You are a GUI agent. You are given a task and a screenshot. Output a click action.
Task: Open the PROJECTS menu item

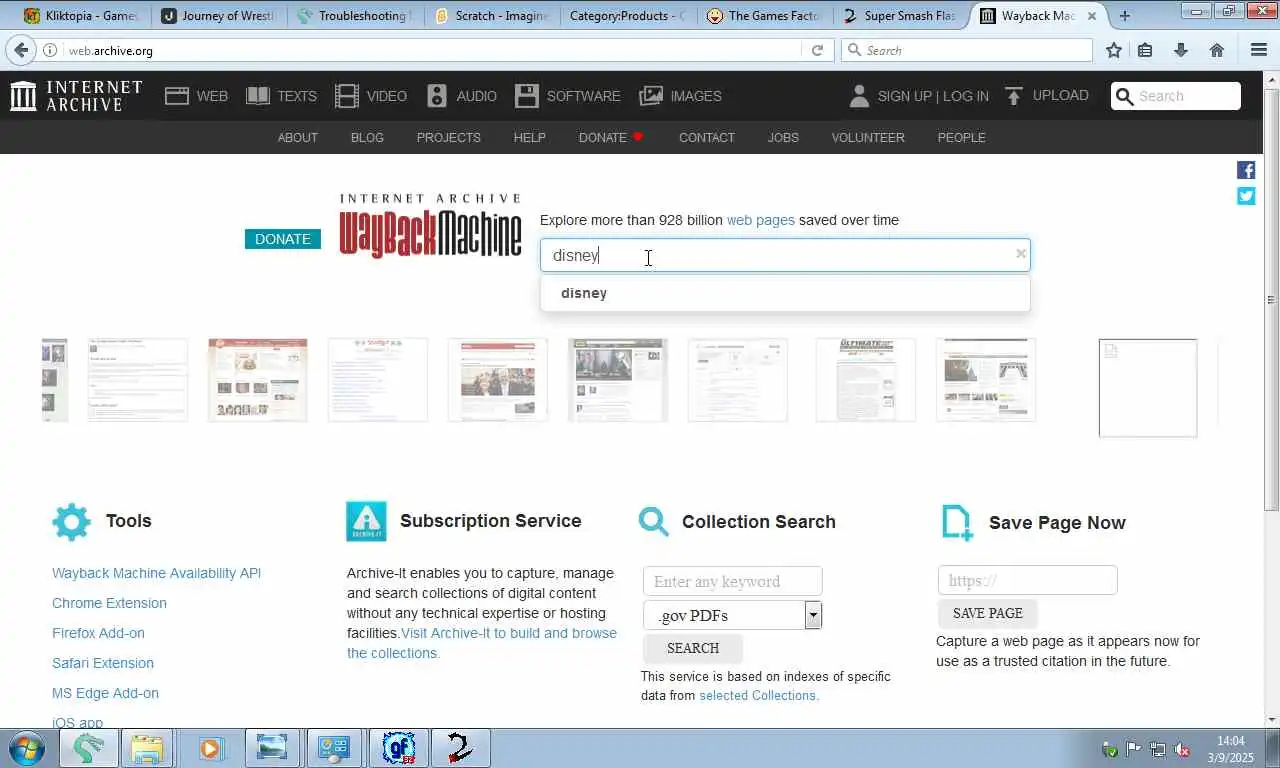click(449, 138)
